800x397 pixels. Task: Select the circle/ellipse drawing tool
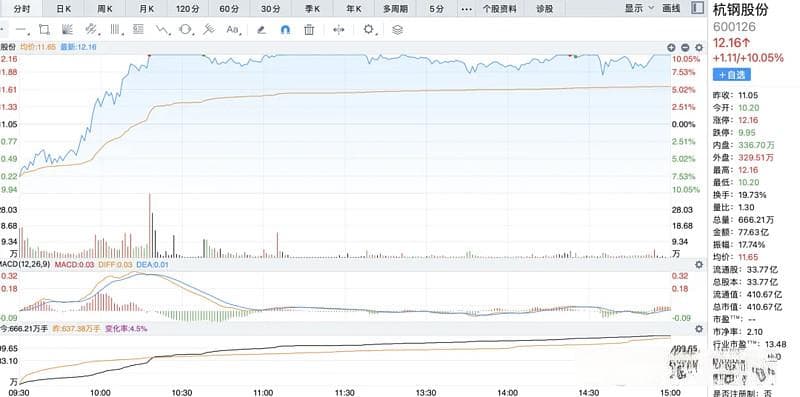pyautogui.click(x=185, y=30)
